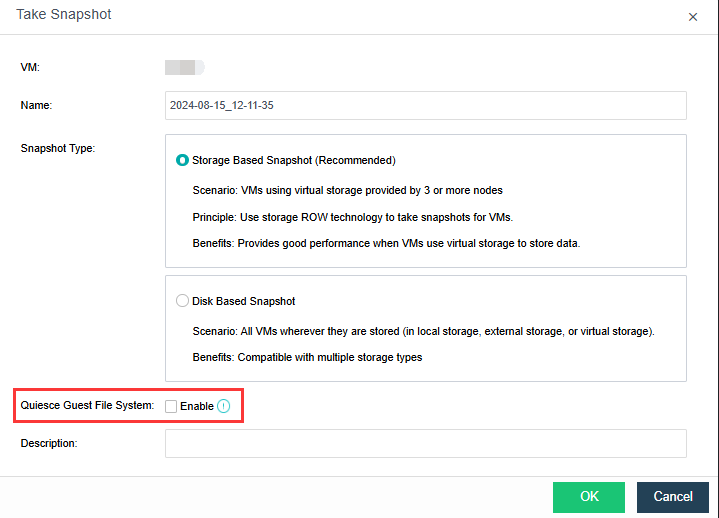Click the VM field label
The height and width of the screenshot is (518, 719).
coord(30,67)
